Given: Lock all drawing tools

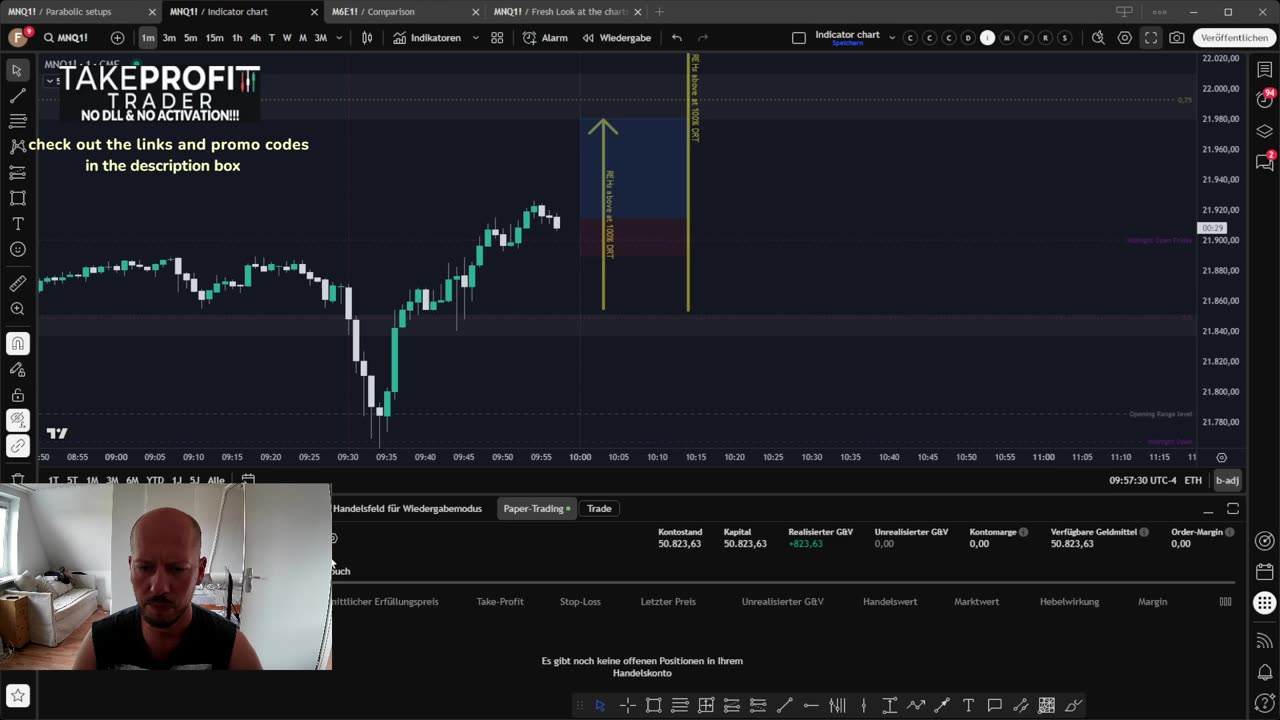Looking at the screenshot, I should [17, 395].
